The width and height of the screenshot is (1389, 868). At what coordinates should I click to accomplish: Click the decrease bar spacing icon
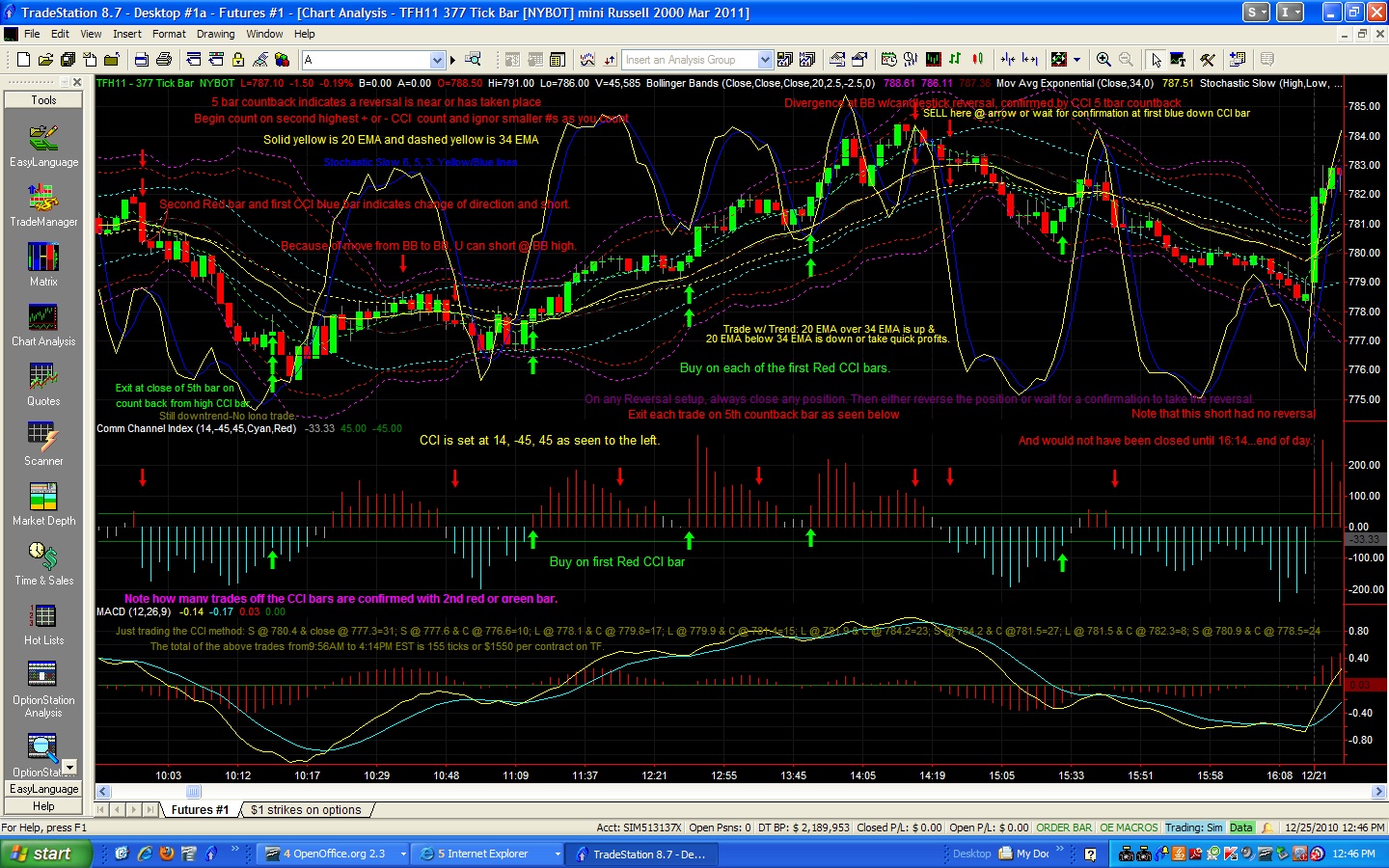pyautogui.click(x=1008, y=60)
